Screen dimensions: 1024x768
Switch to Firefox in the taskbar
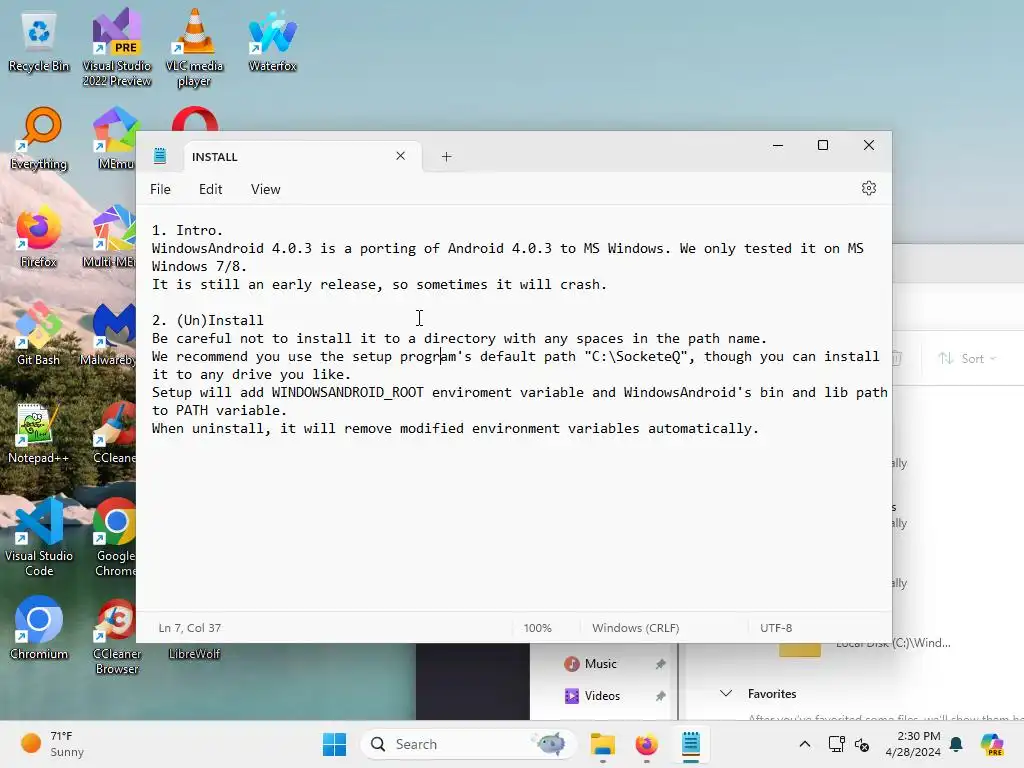[x=647, y=744]
